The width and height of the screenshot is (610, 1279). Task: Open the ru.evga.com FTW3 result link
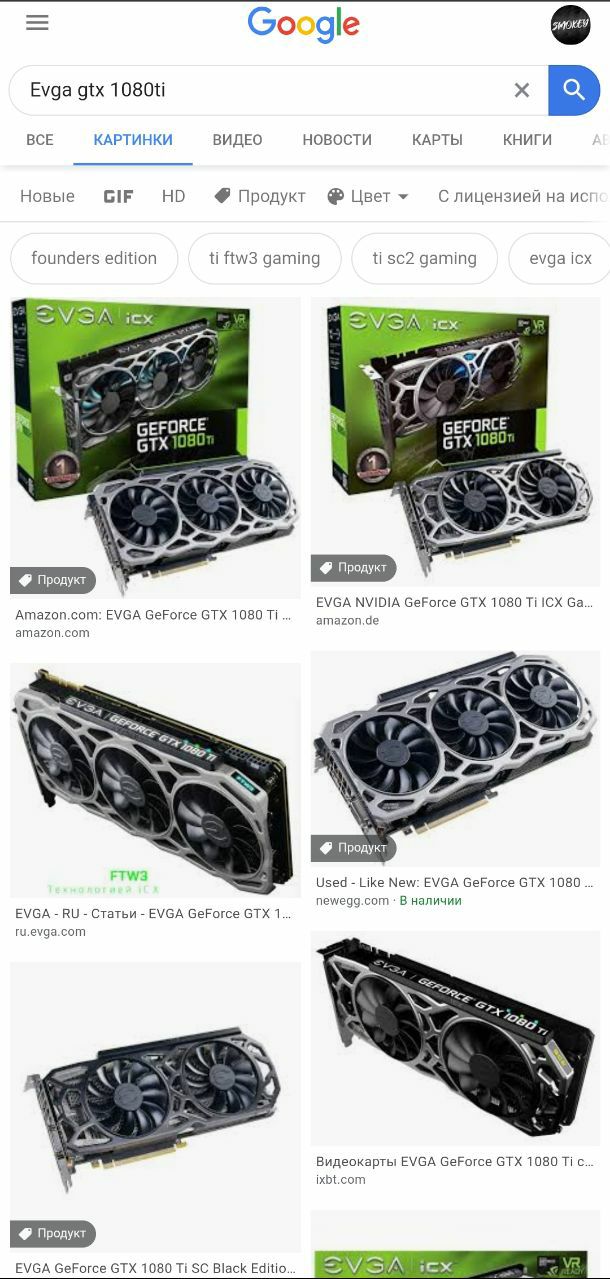[153, 914]
